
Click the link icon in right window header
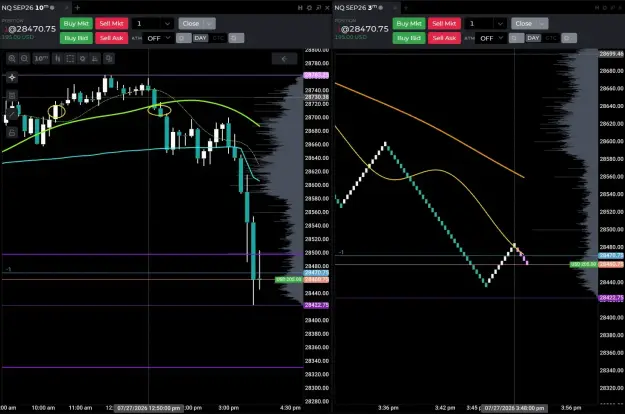(x=596, y=8)
